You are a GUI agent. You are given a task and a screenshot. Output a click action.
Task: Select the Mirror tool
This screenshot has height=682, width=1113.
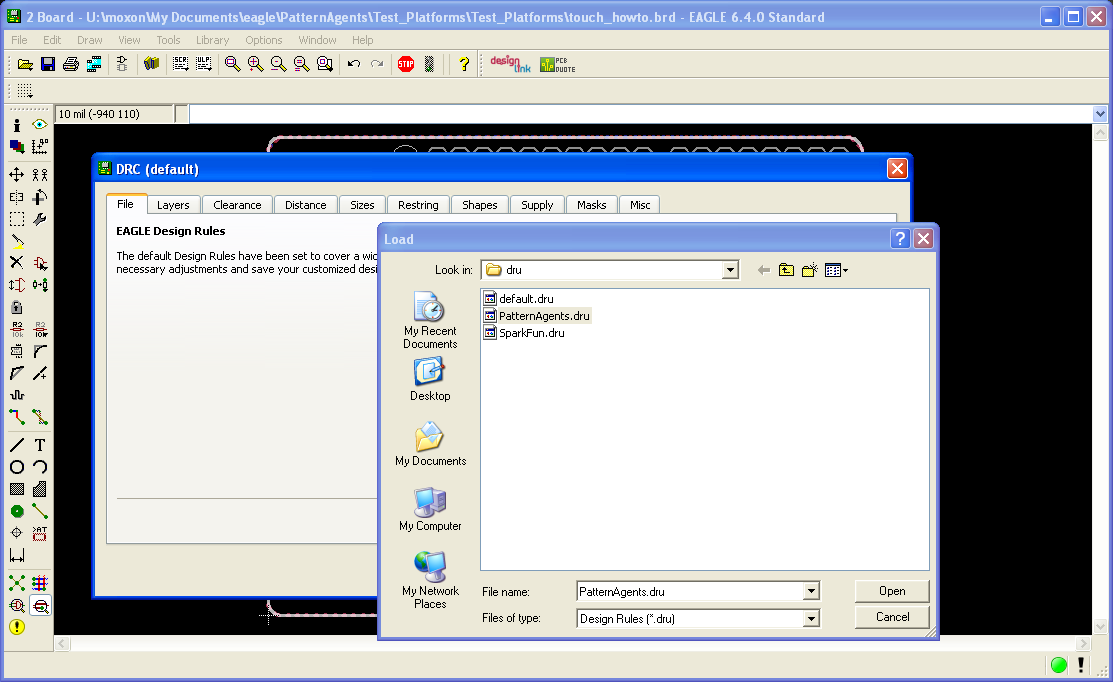pyautogui.click(x=17, y=197)
